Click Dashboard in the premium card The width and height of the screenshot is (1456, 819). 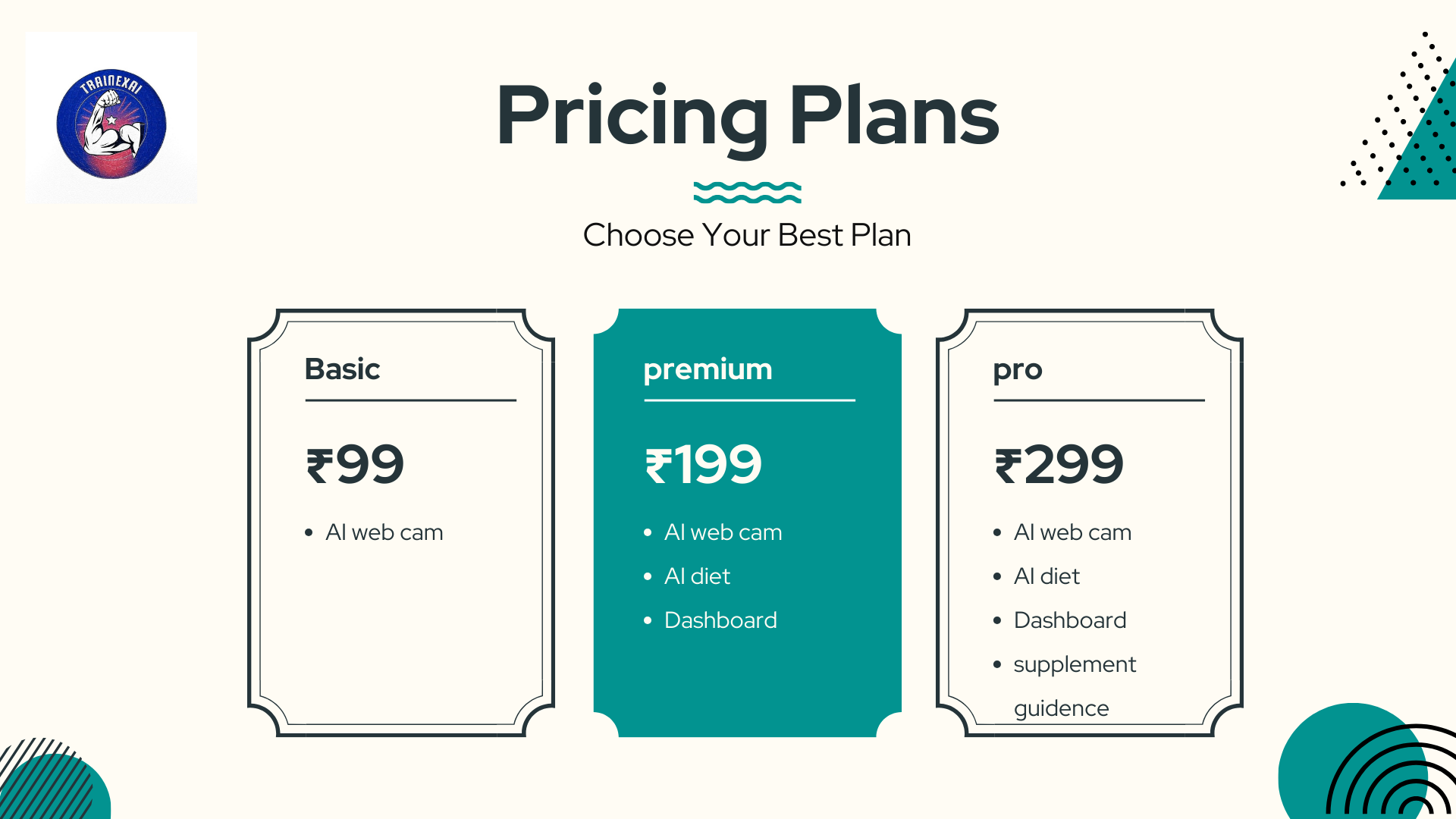720,620
